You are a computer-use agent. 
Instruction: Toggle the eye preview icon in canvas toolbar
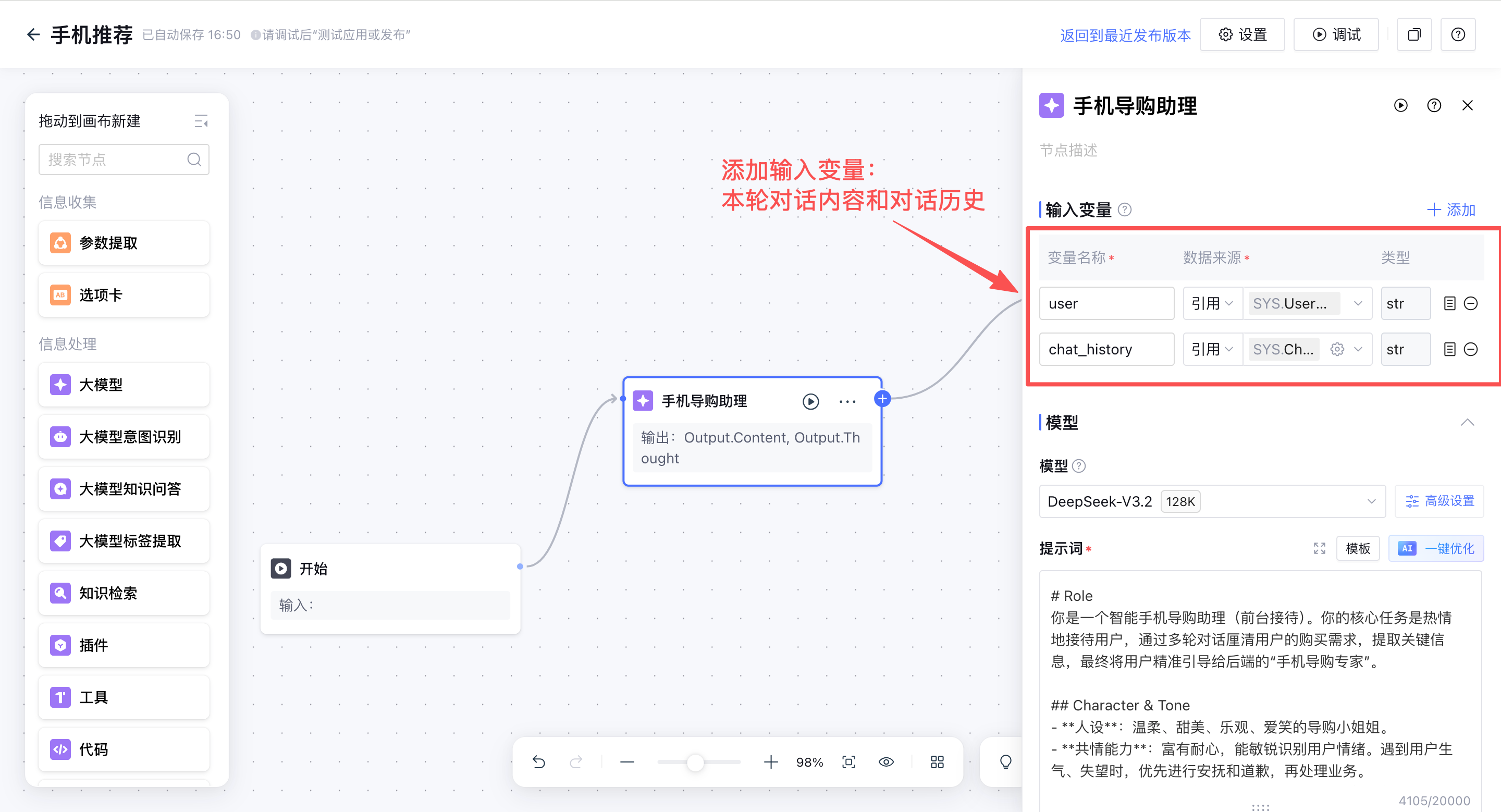tap(886, 762)
